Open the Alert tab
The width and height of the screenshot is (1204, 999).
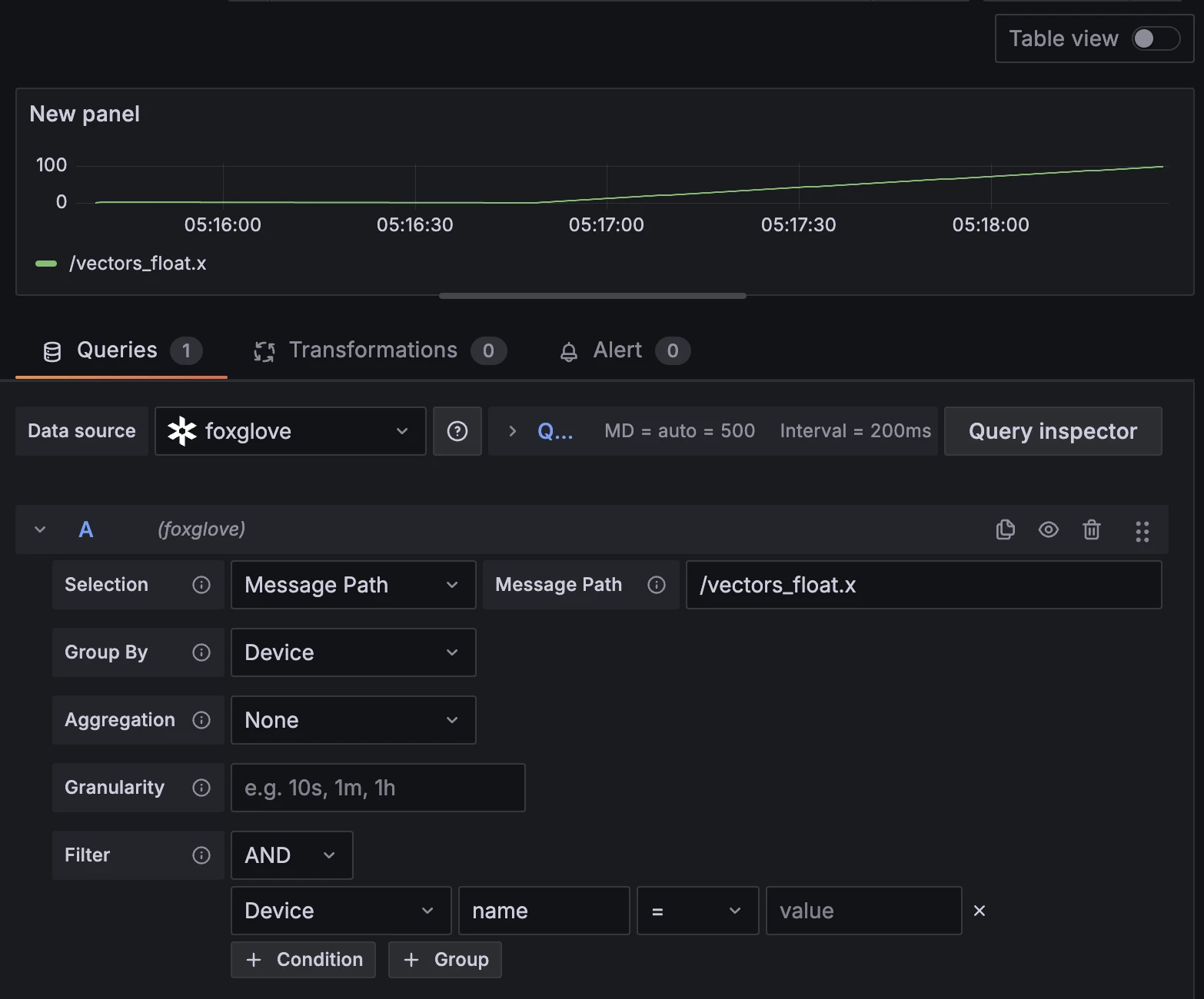tap(624, 350)
